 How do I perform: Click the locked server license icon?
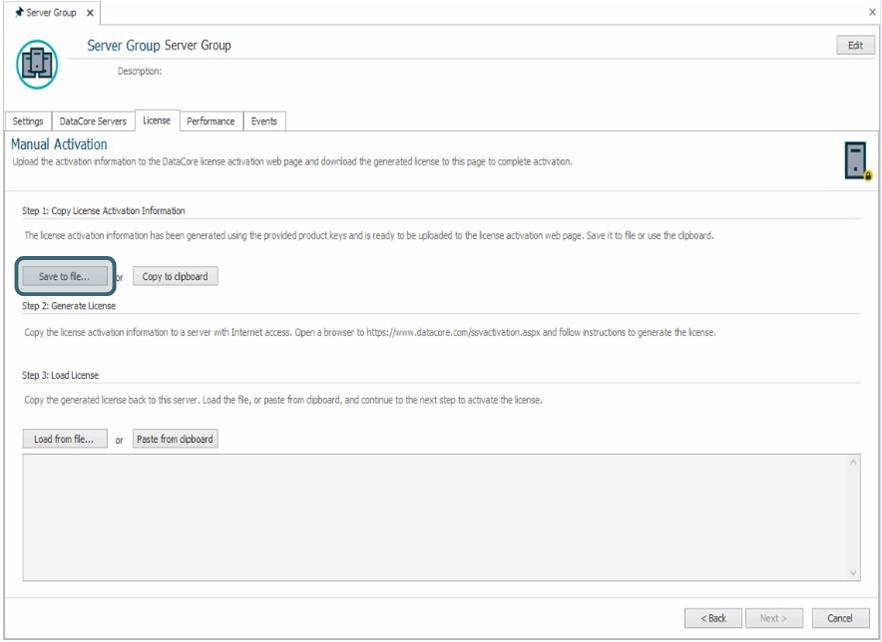pyautogui.click(x=856, y=161)
